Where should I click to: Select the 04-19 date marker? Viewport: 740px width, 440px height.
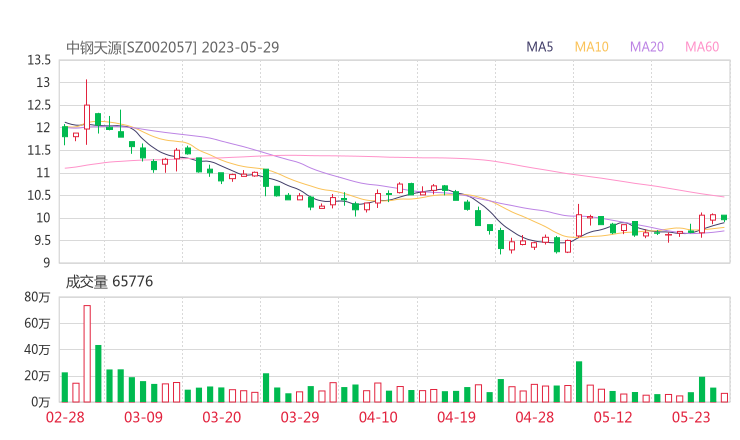458,418
